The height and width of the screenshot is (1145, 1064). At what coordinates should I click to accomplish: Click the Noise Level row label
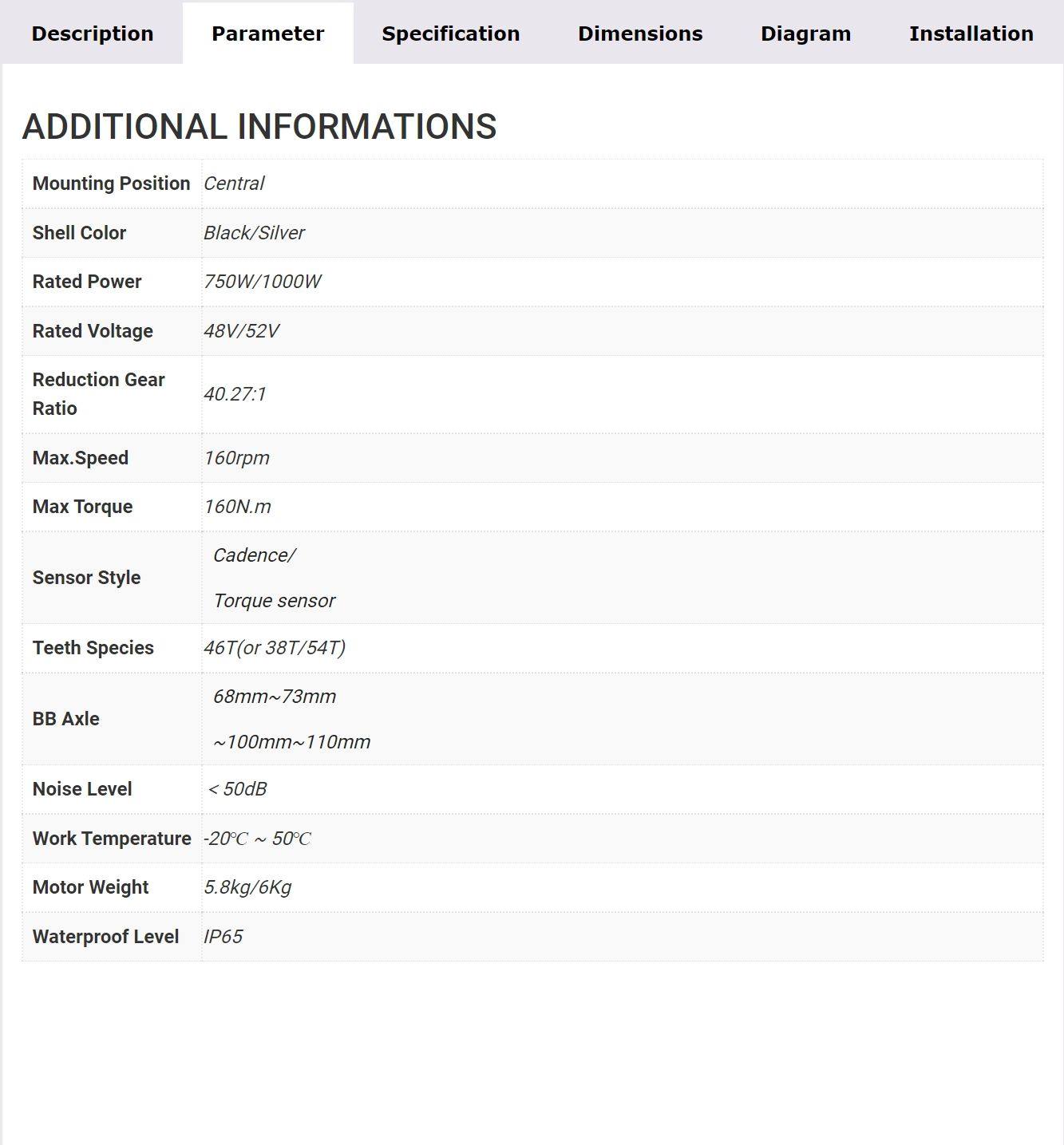82,789
